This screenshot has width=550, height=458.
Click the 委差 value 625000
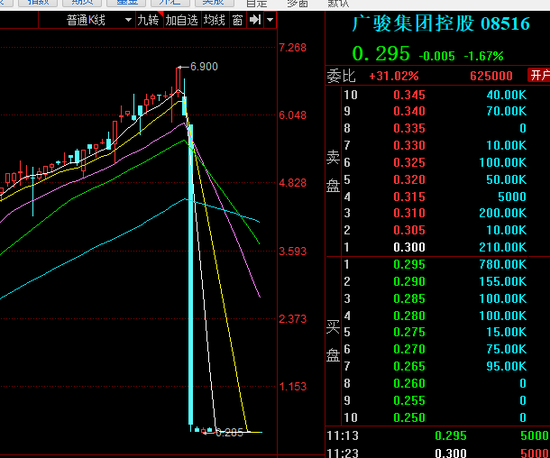[491, 76]
